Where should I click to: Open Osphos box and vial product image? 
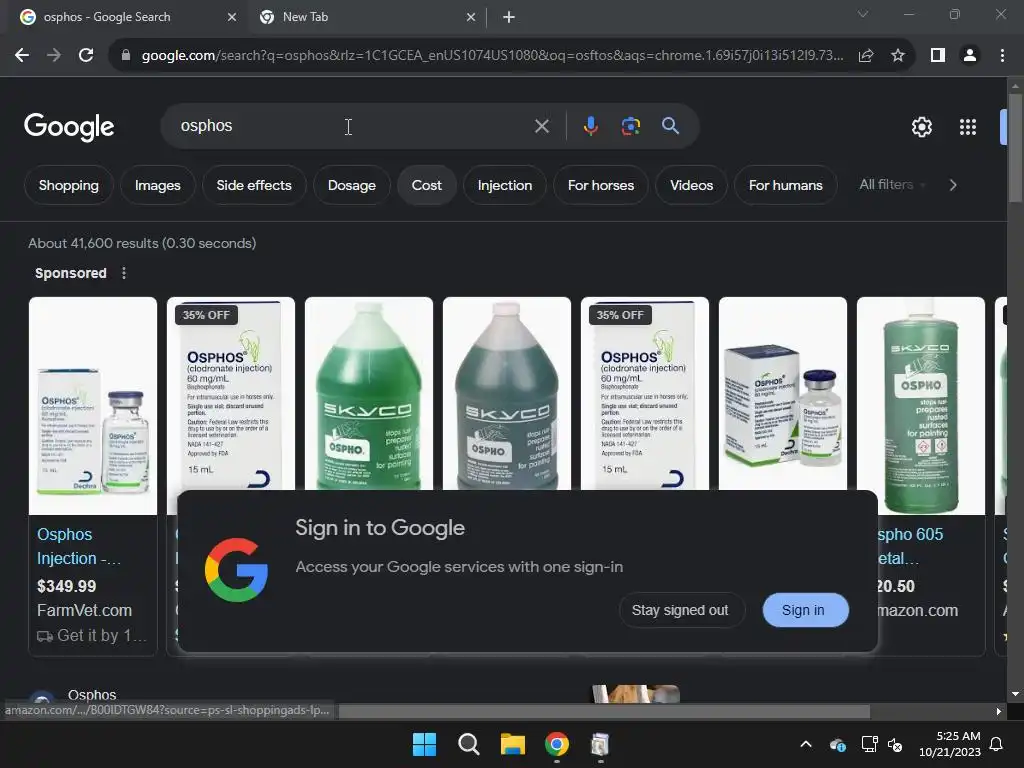coord(783,394)
